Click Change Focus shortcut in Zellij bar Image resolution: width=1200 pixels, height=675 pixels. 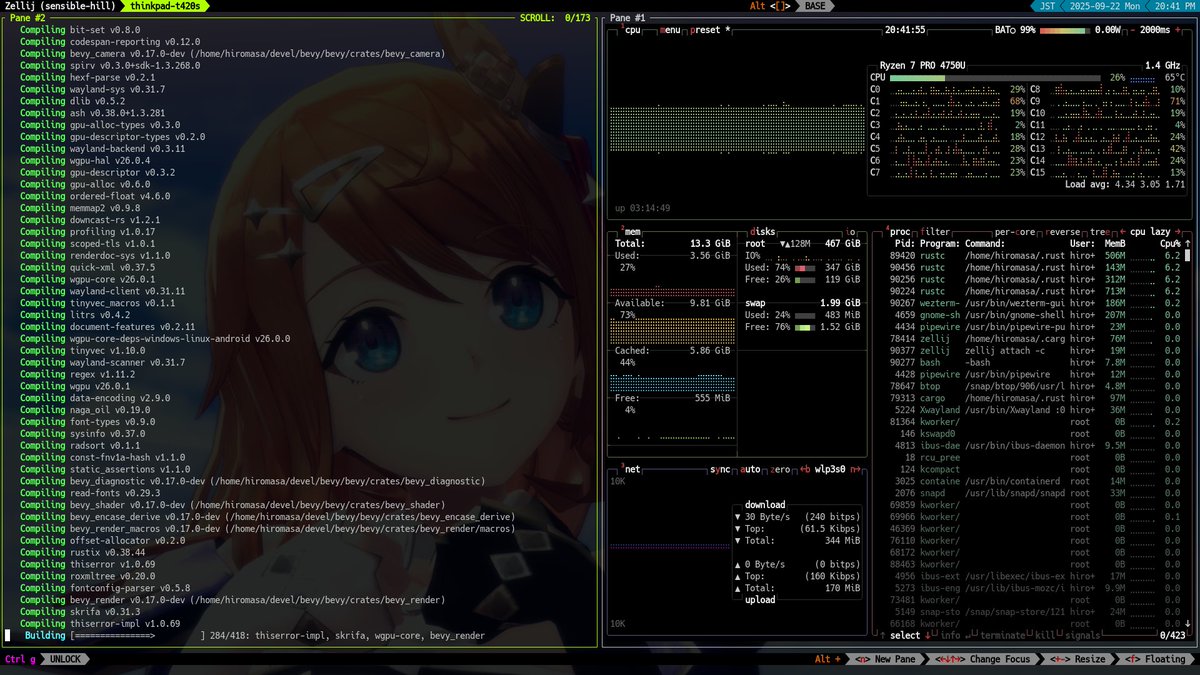click(982, 659)
